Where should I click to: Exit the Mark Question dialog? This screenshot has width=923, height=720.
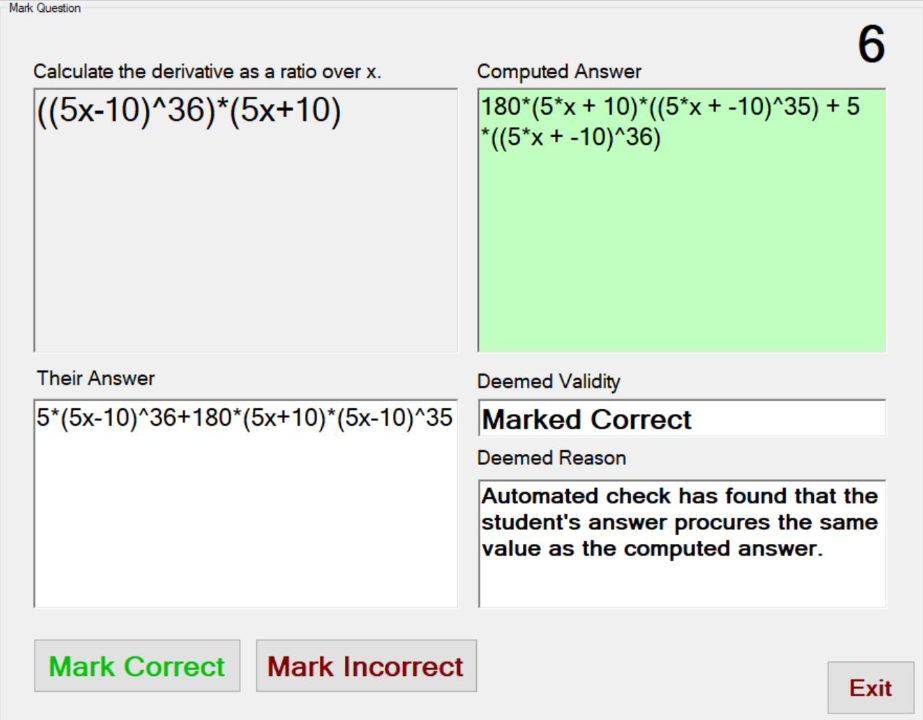click(871, 688)
